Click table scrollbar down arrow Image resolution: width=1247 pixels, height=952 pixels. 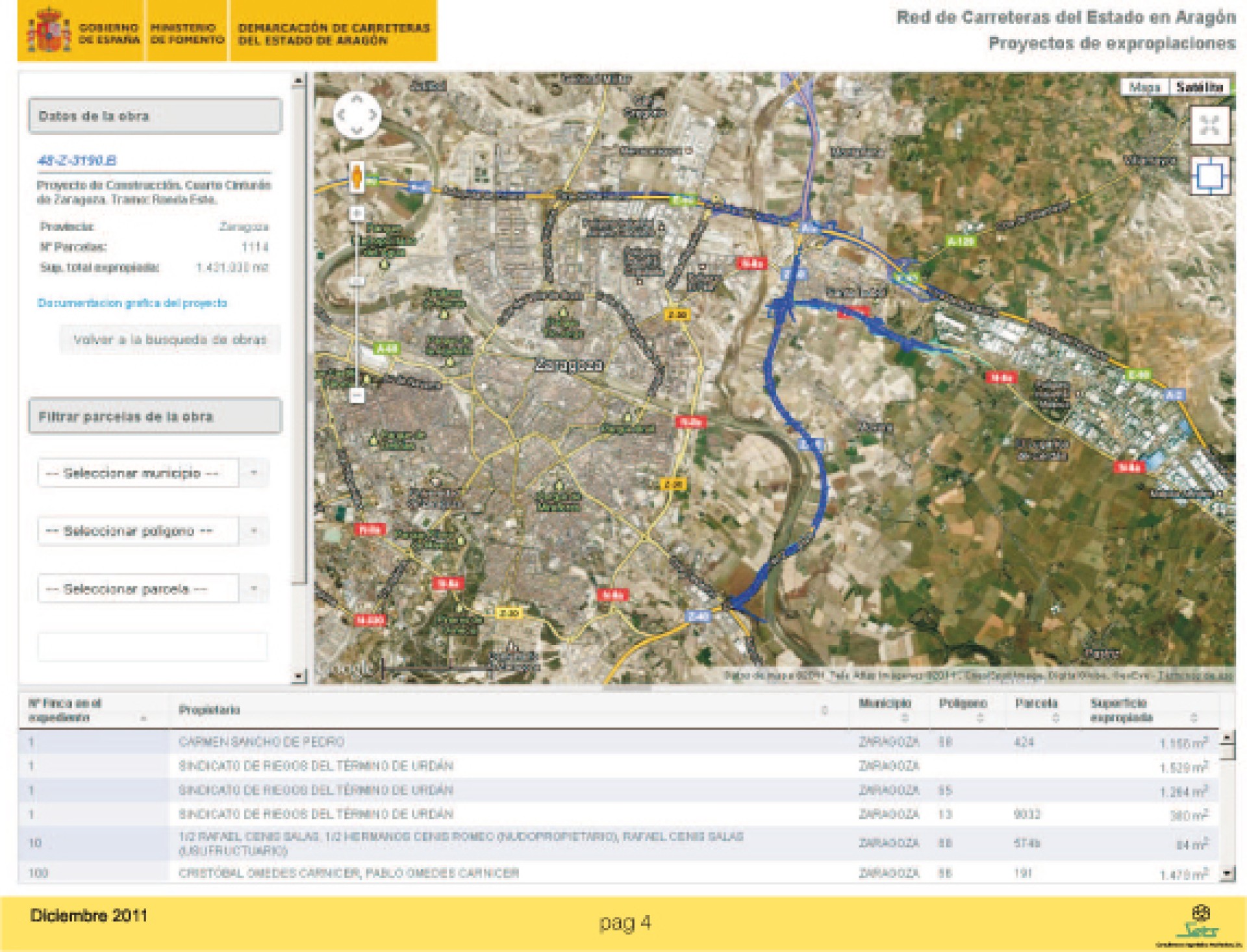[x=1227, y=873]
